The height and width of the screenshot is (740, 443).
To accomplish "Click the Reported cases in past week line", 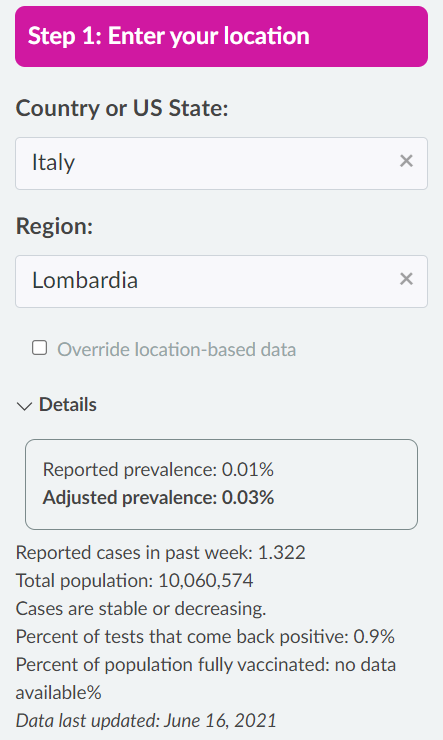I will point(161,553).
